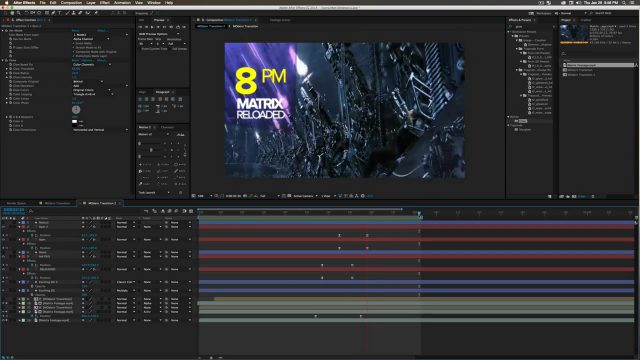Open macOS Notification Center

(x=633, y=2)
